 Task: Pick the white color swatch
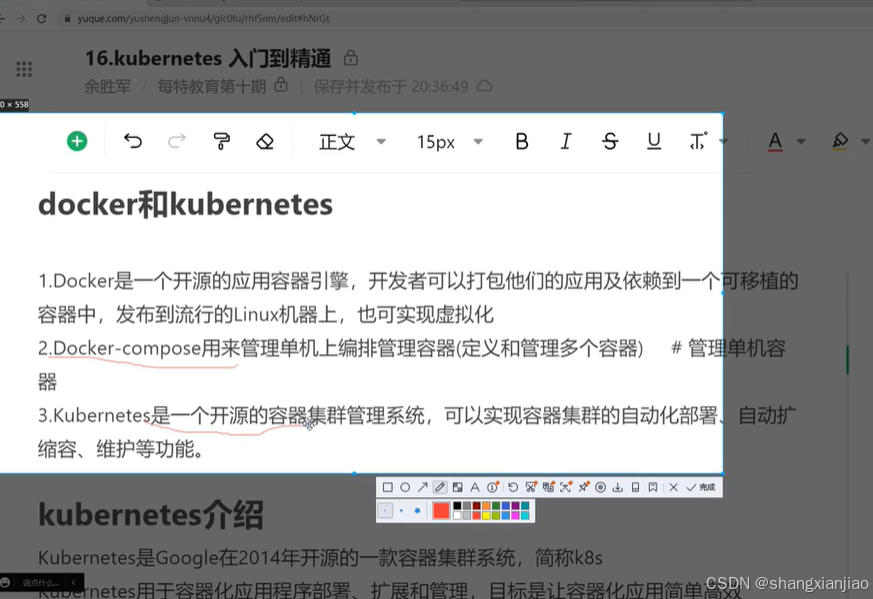tap(457, 515)
